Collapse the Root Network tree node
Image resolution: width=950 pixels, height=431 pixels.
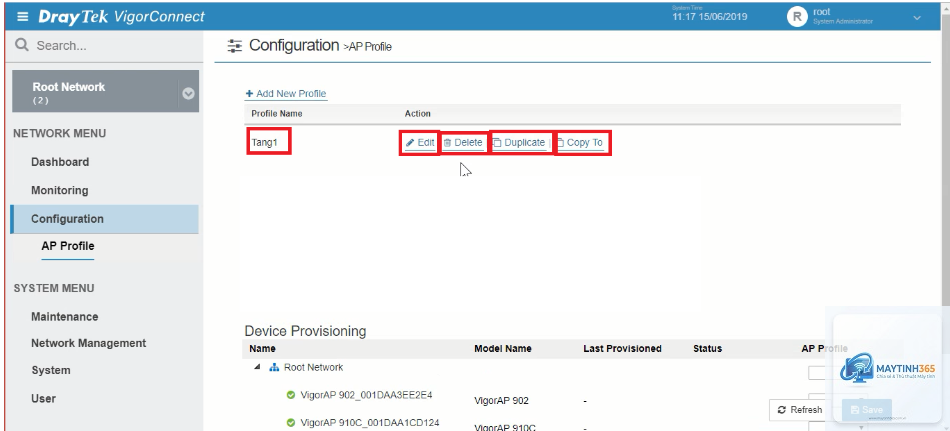pyautogui.click(x=257, y=367)
